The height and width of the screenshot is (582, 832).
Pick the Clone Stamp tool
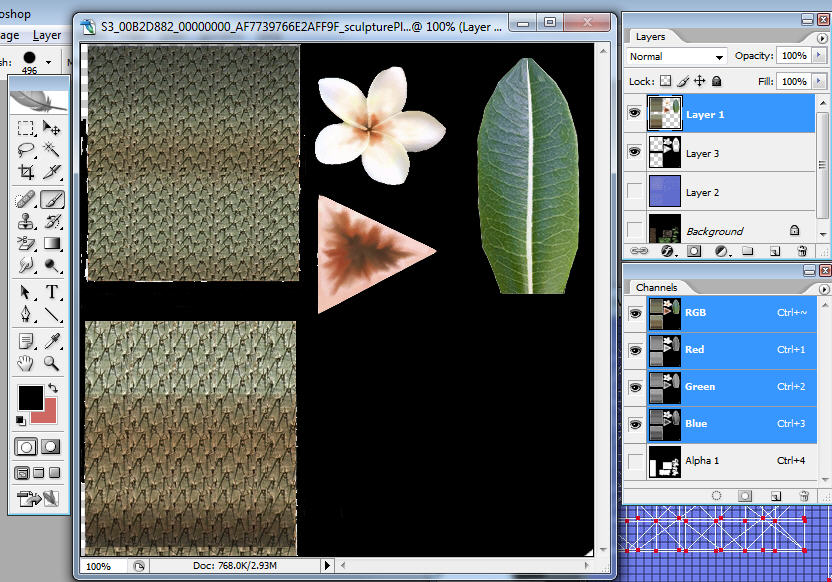pos(27,221)
